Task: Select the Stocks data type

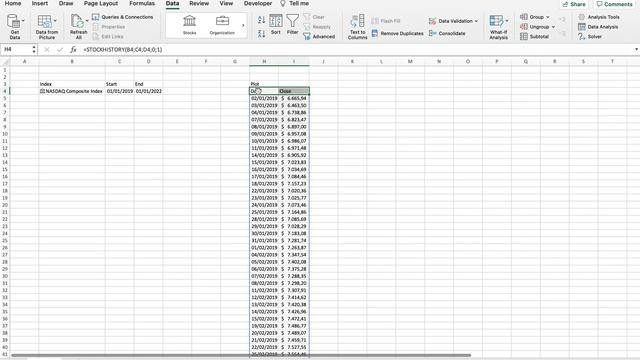Action: (189, 25)
